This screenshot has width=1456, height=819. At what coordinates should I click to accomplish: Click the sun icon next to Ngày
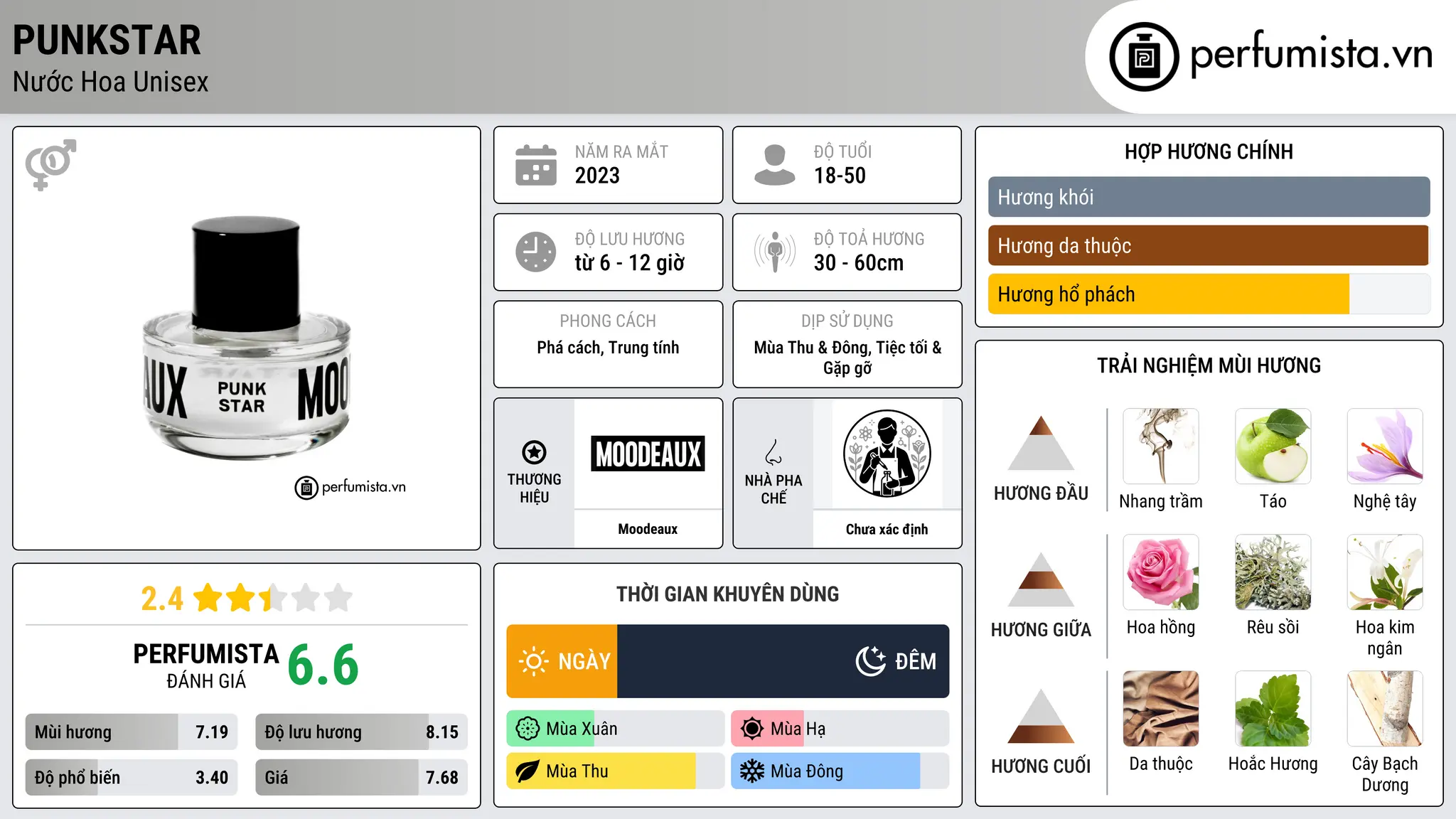click(x=533, y=661)
